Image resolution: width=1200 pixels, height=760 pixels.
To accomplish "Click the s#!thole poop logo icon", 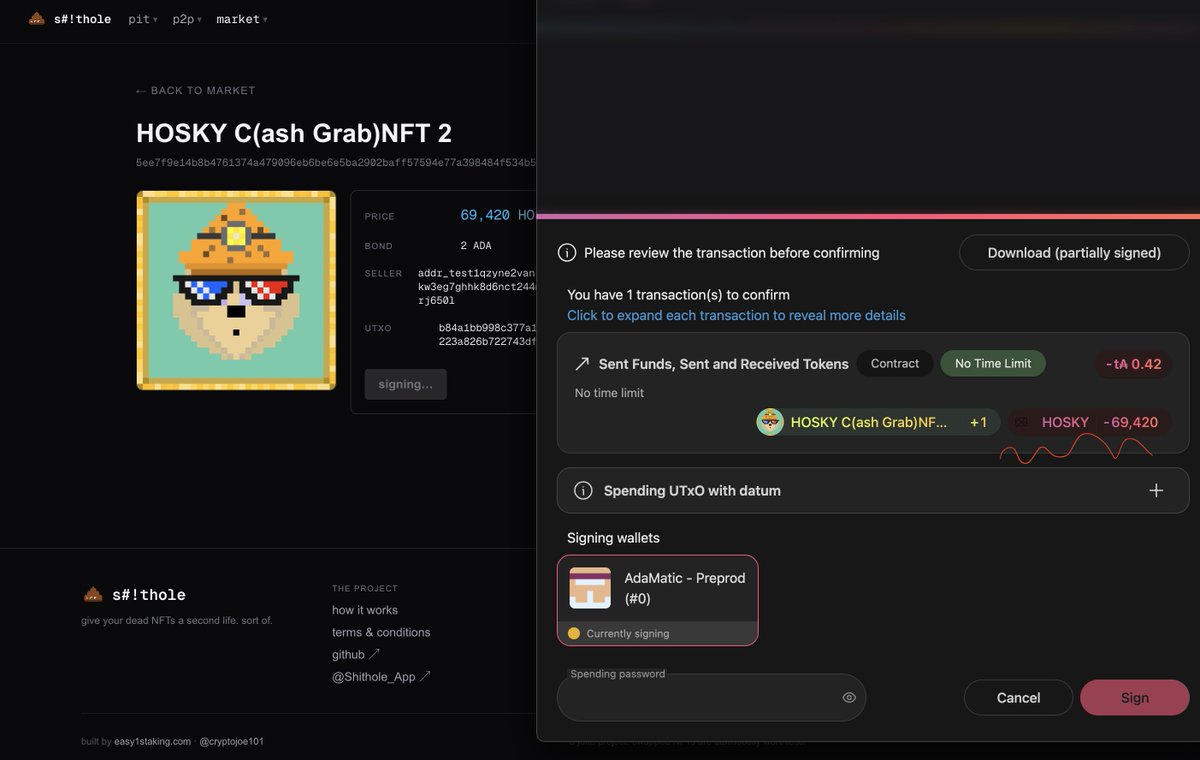I will [37, 19].
